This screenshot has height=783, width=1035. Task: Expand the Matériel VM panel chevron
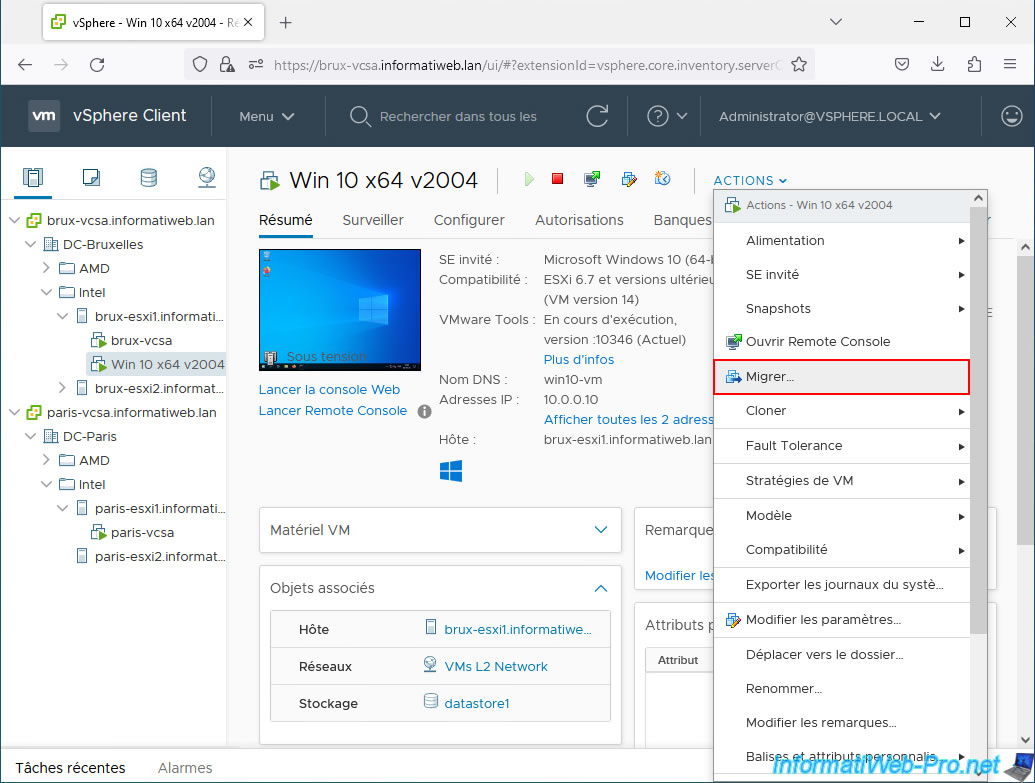pos(601,529)
